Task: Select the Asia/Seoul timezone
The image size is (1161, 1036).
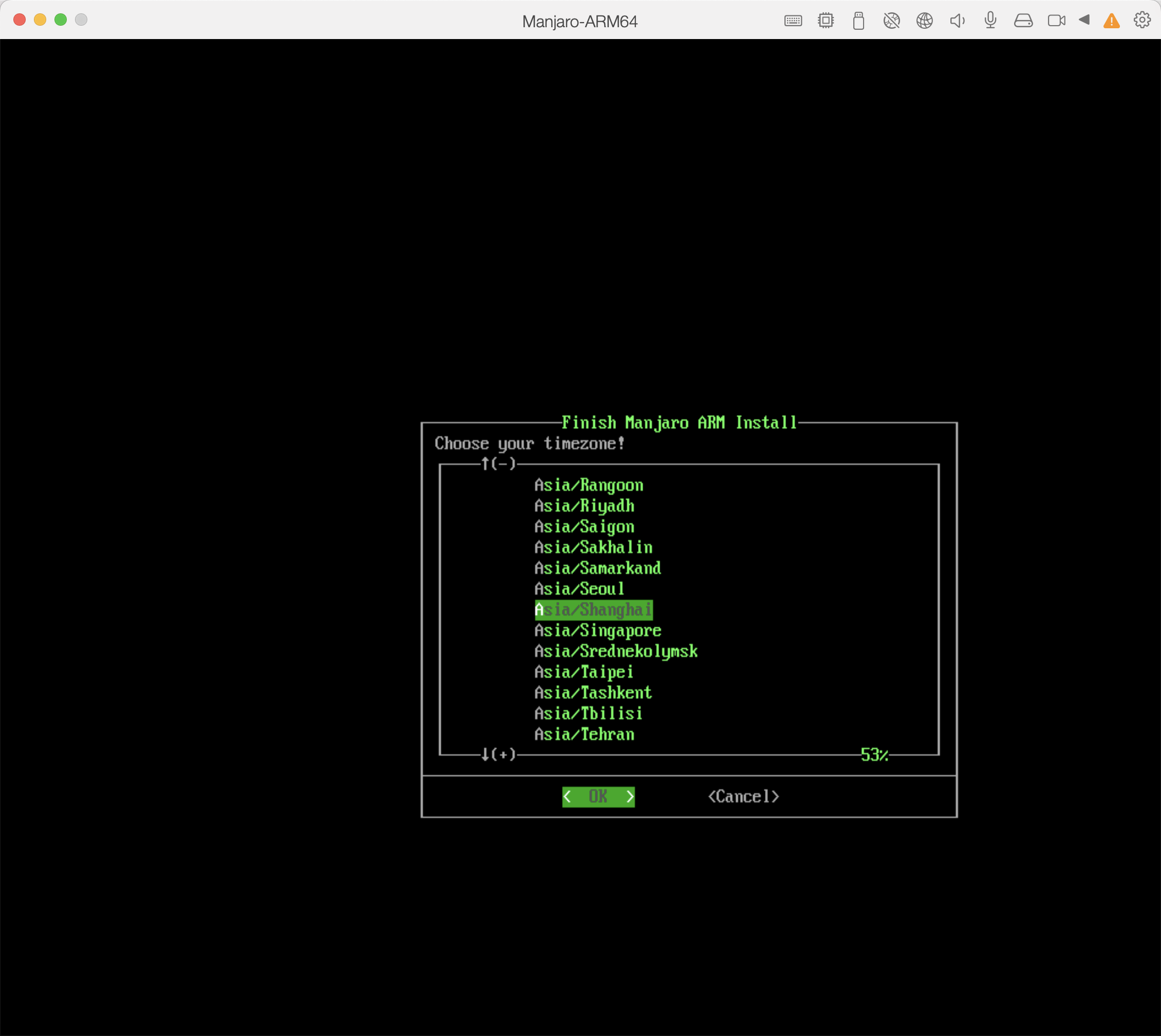Action: (580, 589)
